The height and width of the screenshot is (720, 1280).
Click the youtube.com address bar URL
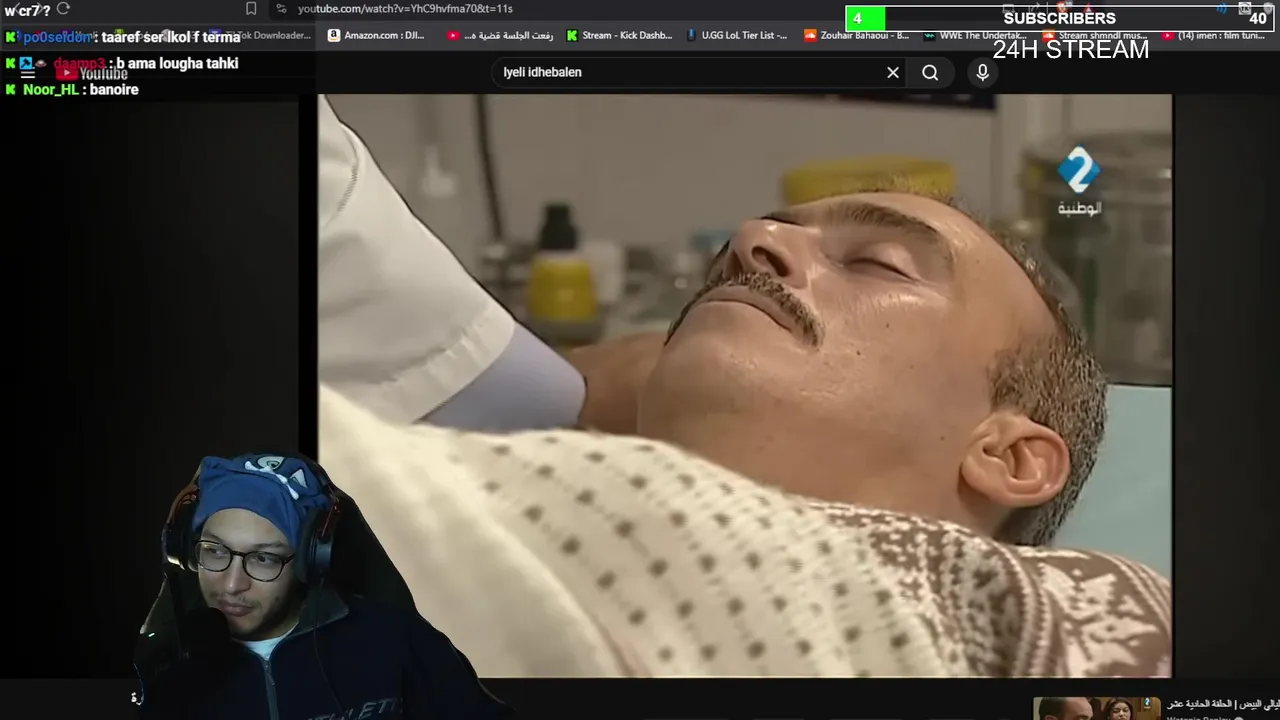point(405,9)
